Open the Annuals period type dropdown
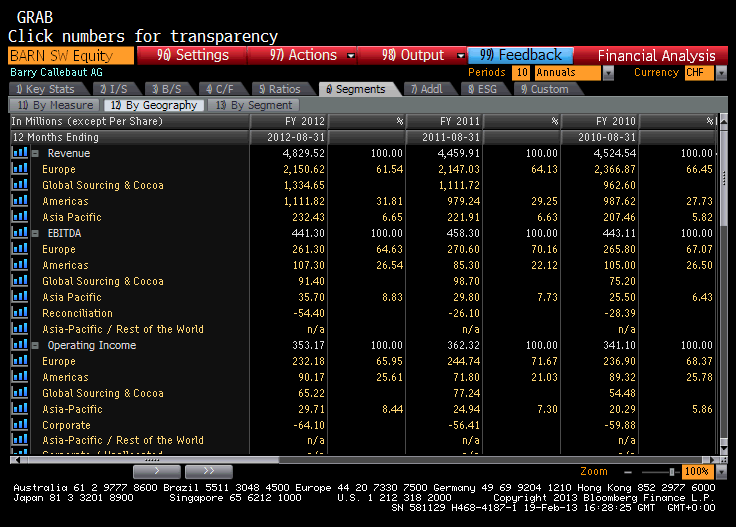Image resolution: width=736 pixels, height=527 pixels. (x=608, y=73)
